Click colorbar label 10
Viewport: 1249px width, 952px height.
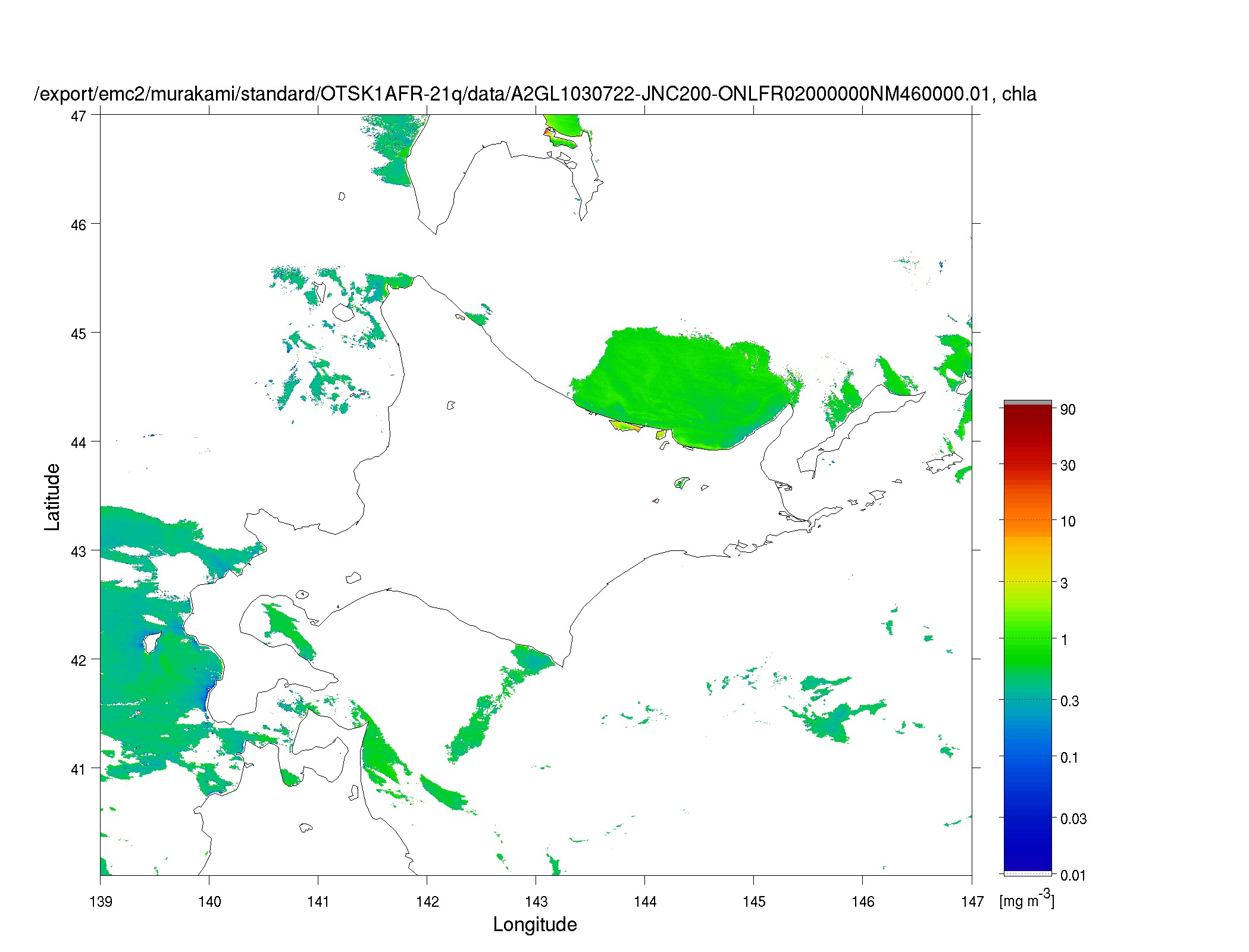click(x=1068, y=521)
